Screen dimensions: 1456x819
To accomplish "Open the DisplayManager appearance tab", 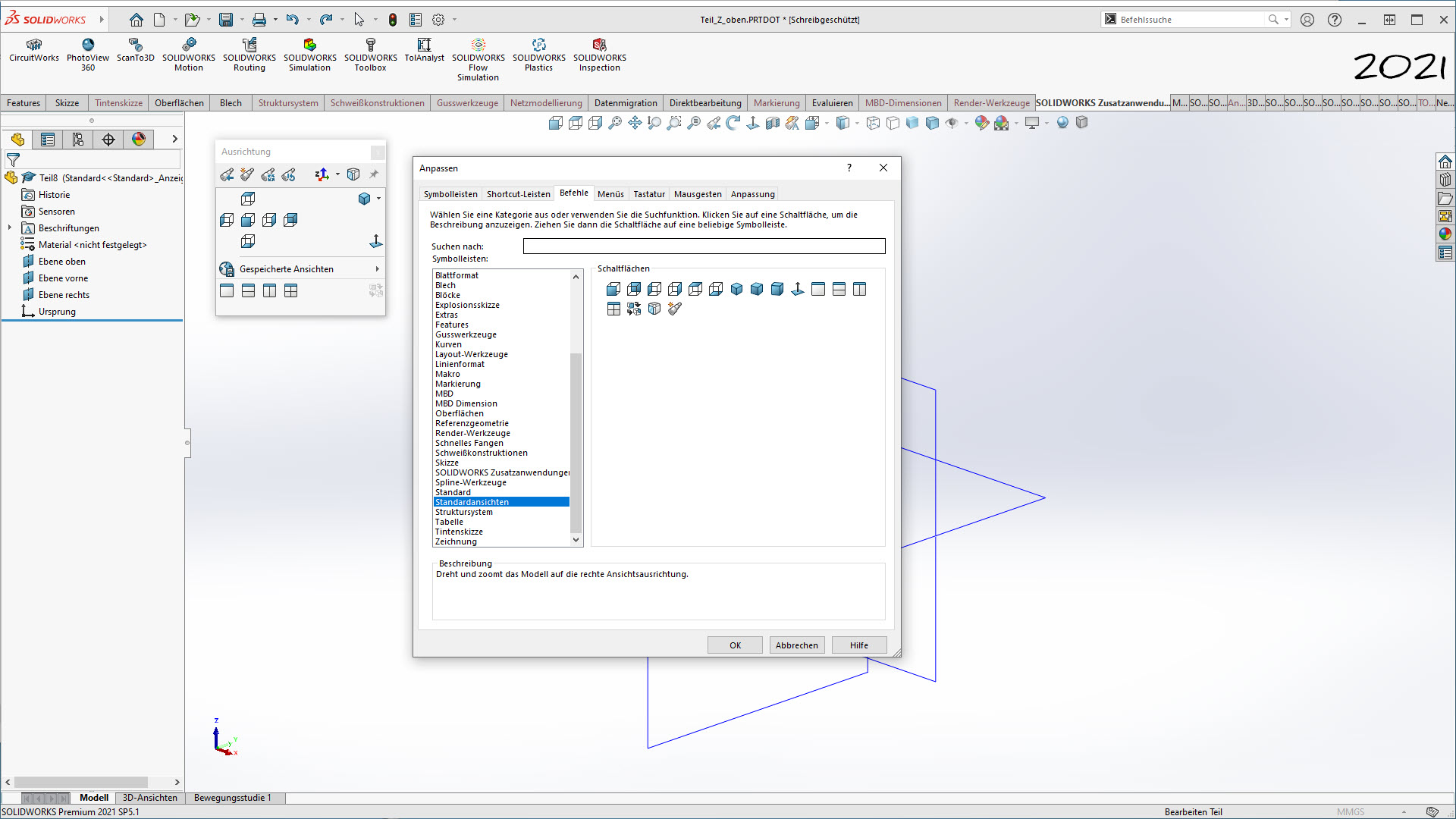I will tap(139, 140).
